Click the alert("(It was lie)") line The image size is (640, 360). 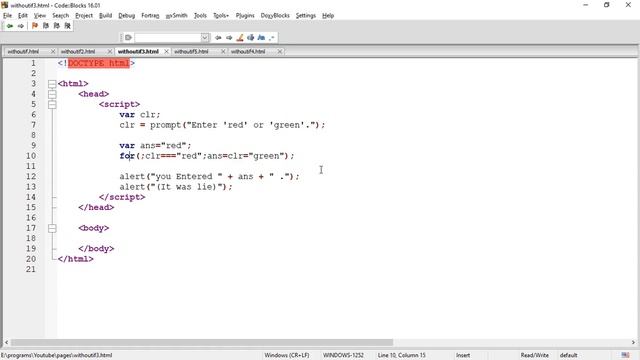(x=176, y=187)
